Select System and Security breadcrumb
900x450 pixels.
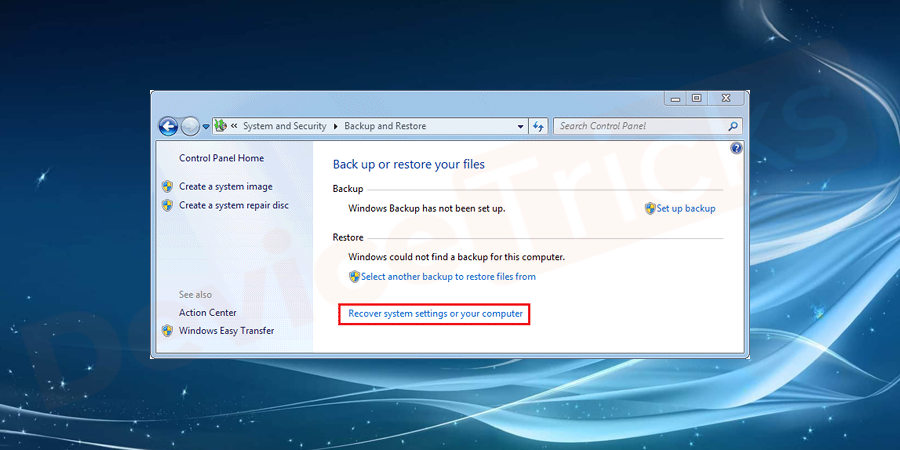pyautogui.click(x=285, y=126)
